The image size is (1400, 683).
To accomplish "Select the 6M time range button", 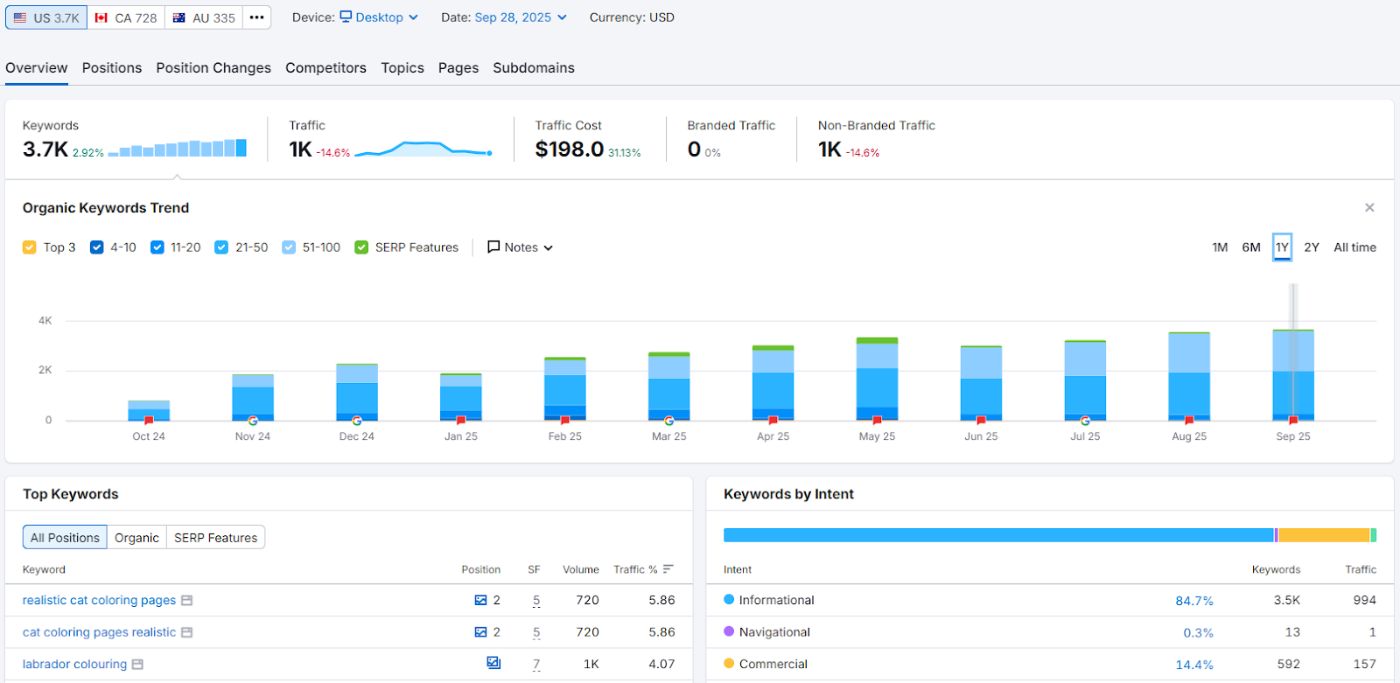I will click(x=1250, y=247).
